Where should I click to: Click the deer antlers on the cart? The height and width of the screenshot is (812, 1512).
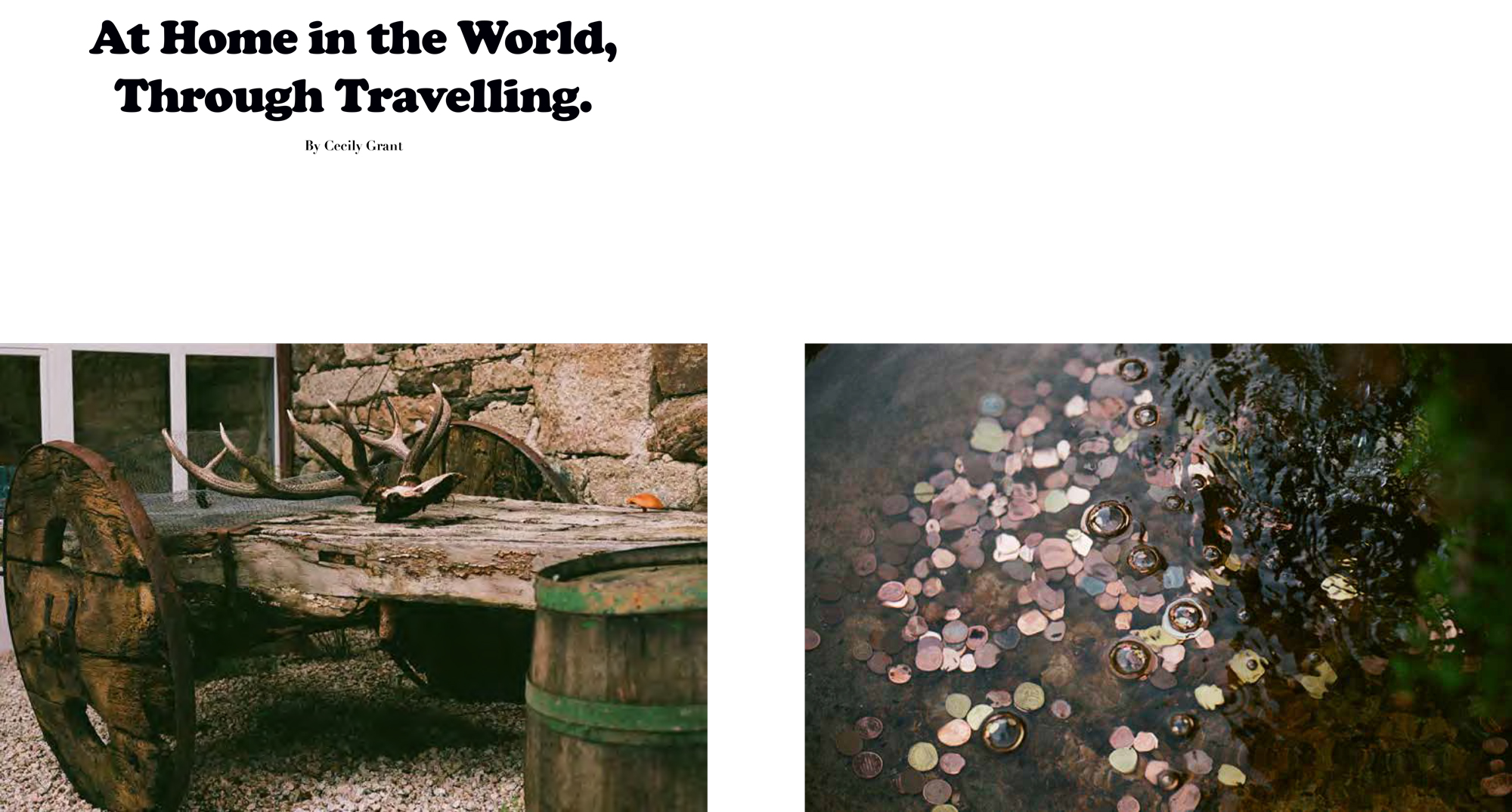[318, 454]
